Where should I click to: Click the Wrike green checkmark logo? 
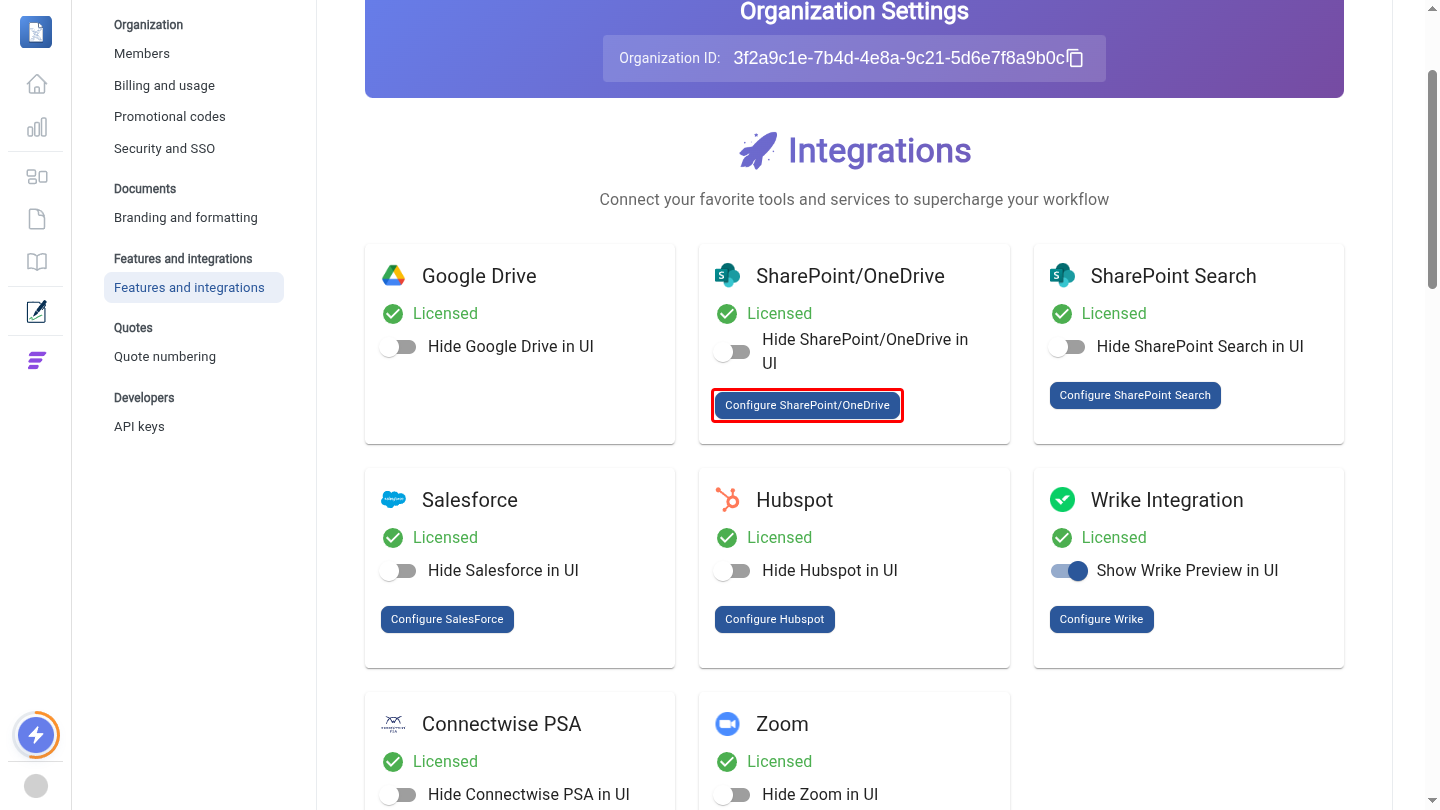(1062, 500)
